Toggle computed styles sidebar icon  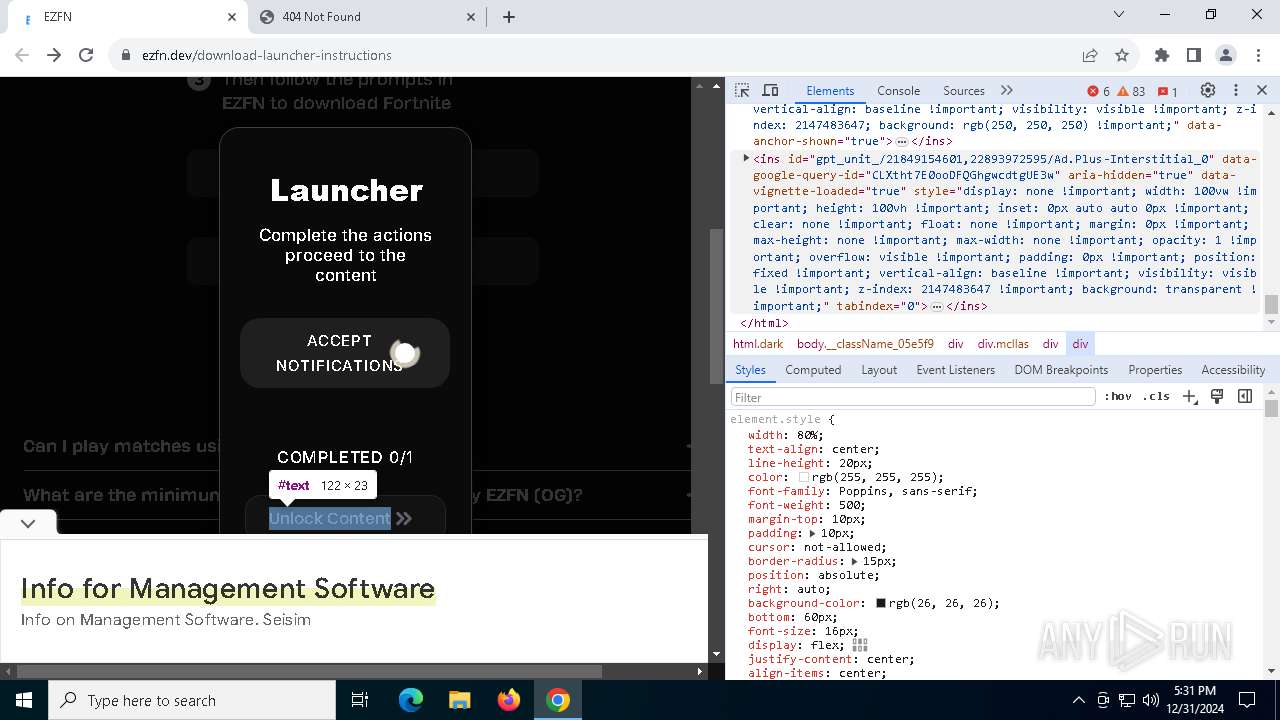point(1245,397)
